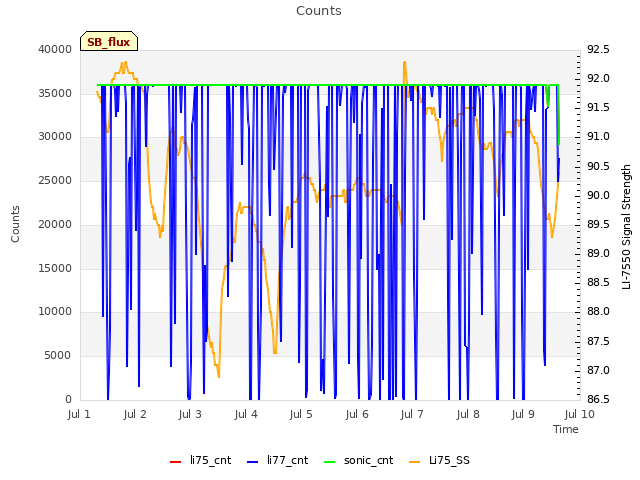Click the 'Jul 8' x-axis tick label
640x480 pixels.
pyautogui.click(x=468, y=414)
